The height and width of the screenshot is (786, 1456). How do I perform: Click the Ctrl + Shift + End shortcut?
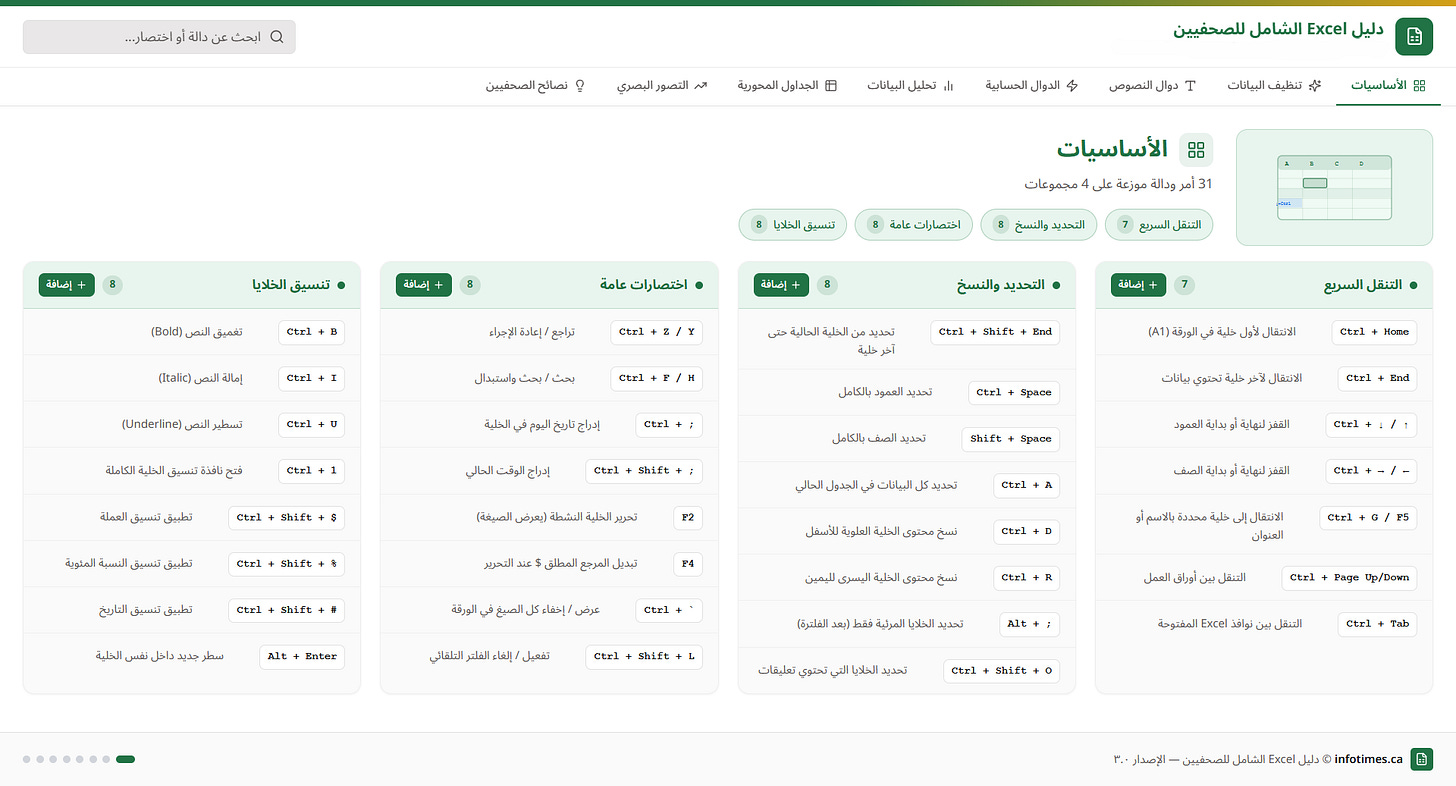[x=995, y=332]
